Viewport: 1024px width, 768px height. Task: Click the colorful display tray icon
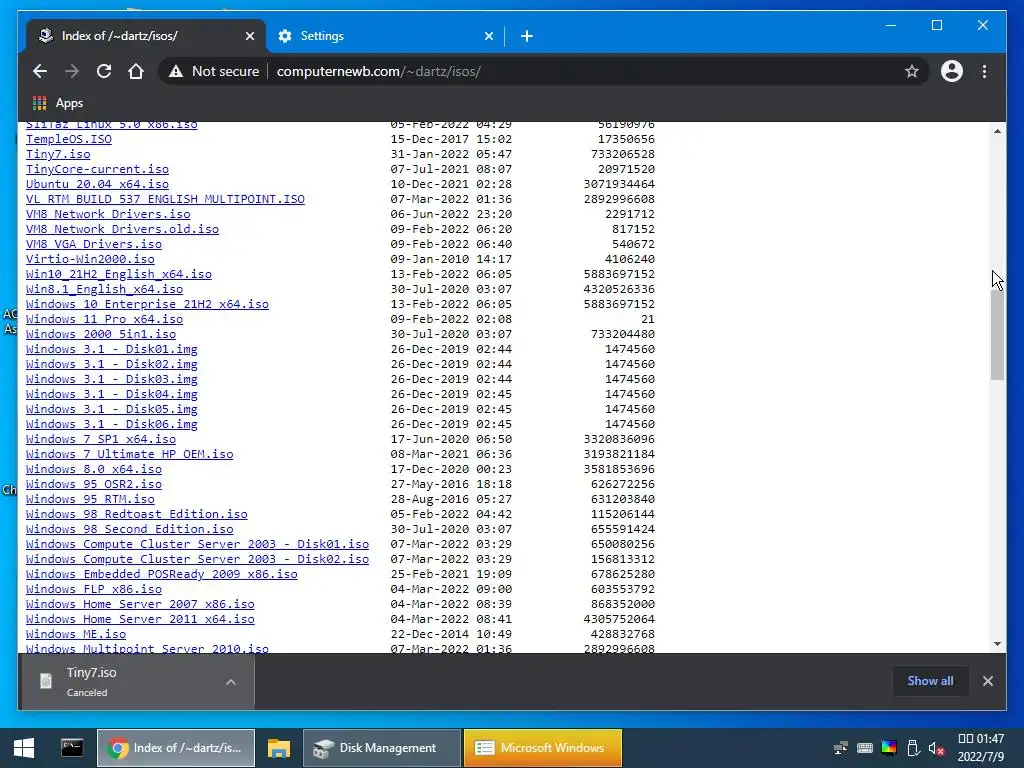(x=889, y=748)
